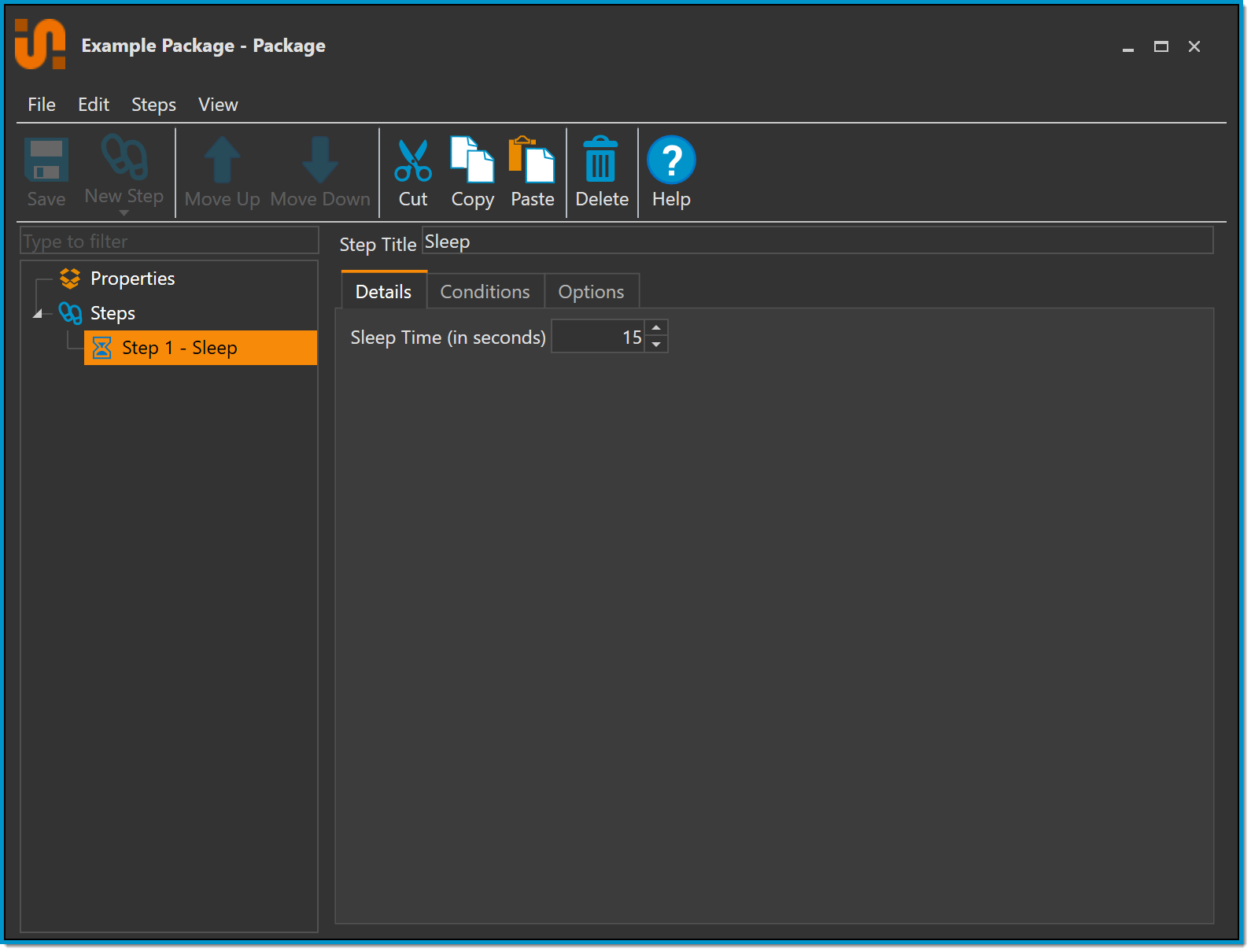Open the File menu

pos(42,105)
